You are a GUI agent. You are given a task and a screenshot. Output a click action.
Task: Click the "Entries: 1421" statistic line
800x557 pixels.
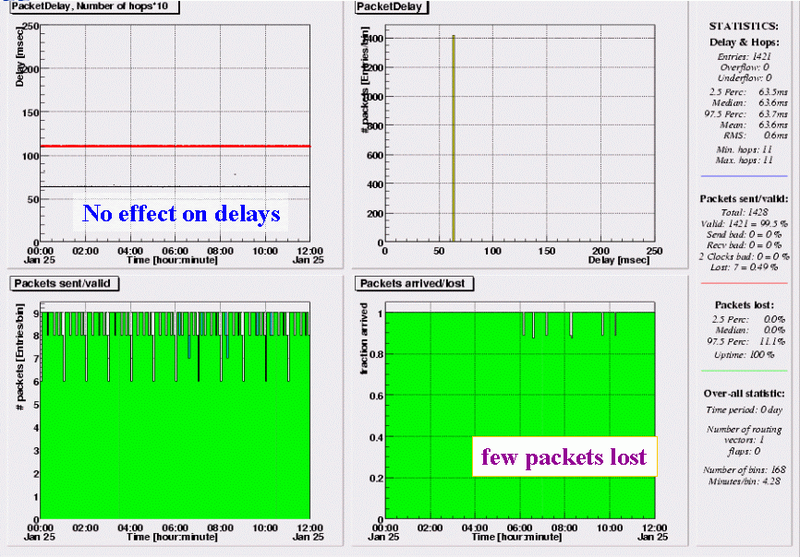(744, 58)
